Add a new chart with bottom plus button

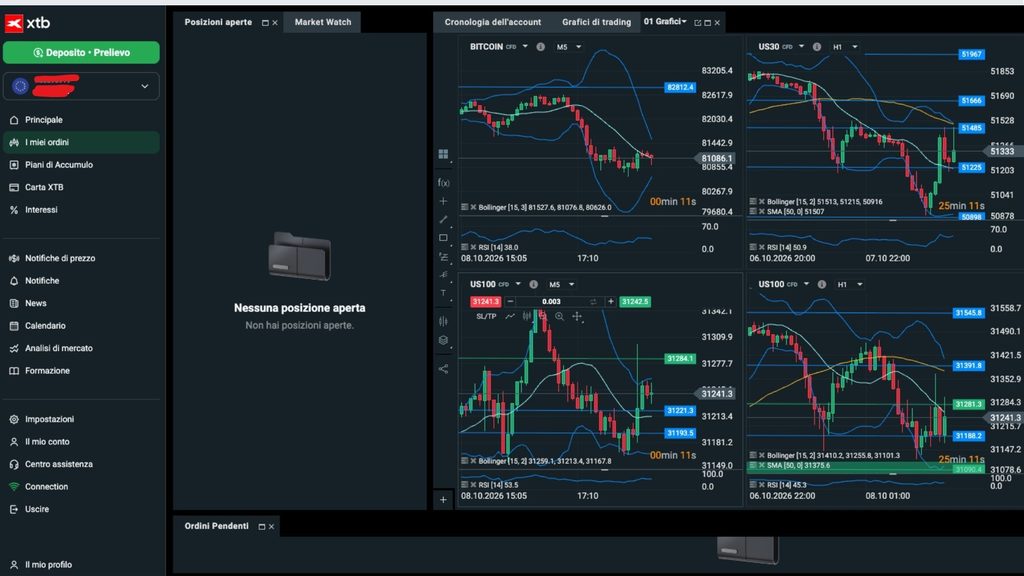coord(443,500)
